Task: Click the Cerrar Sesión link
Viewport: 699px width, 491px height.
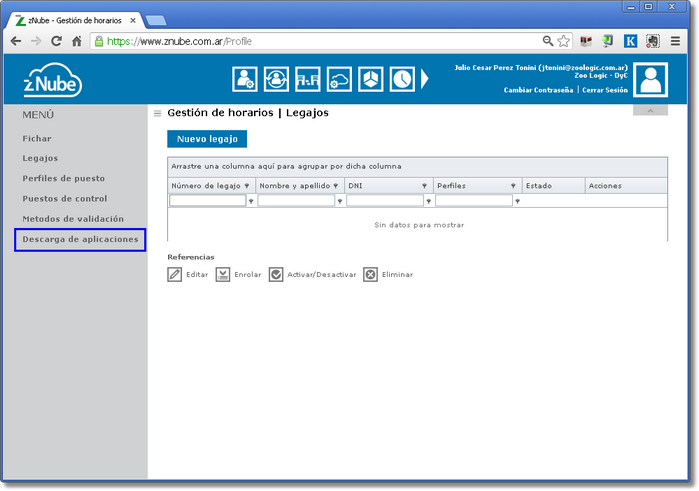Action: click(605, 90)
